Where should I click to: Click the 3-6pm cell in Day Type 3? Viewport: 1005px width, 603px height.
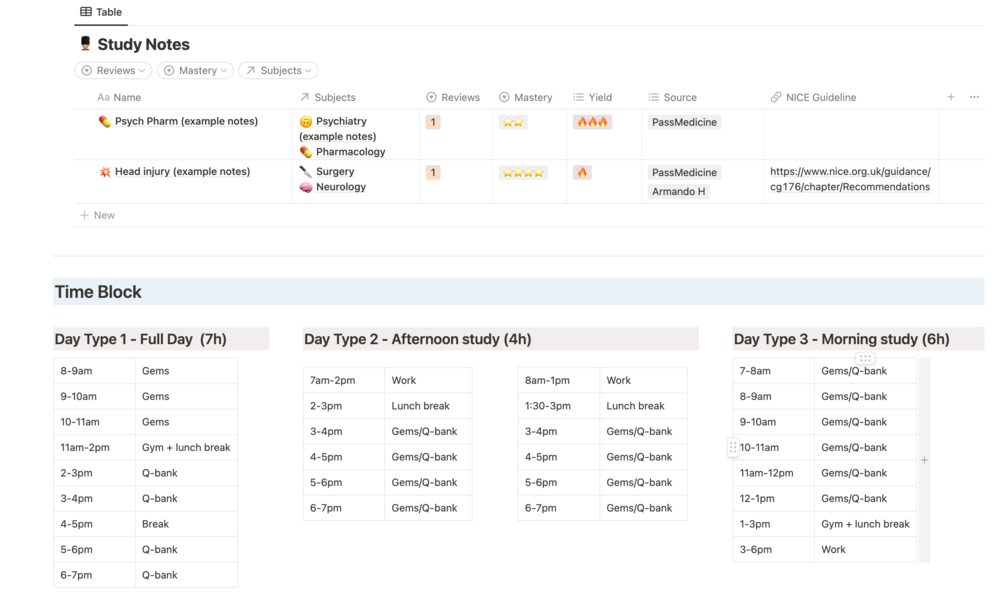pos(773,550)
